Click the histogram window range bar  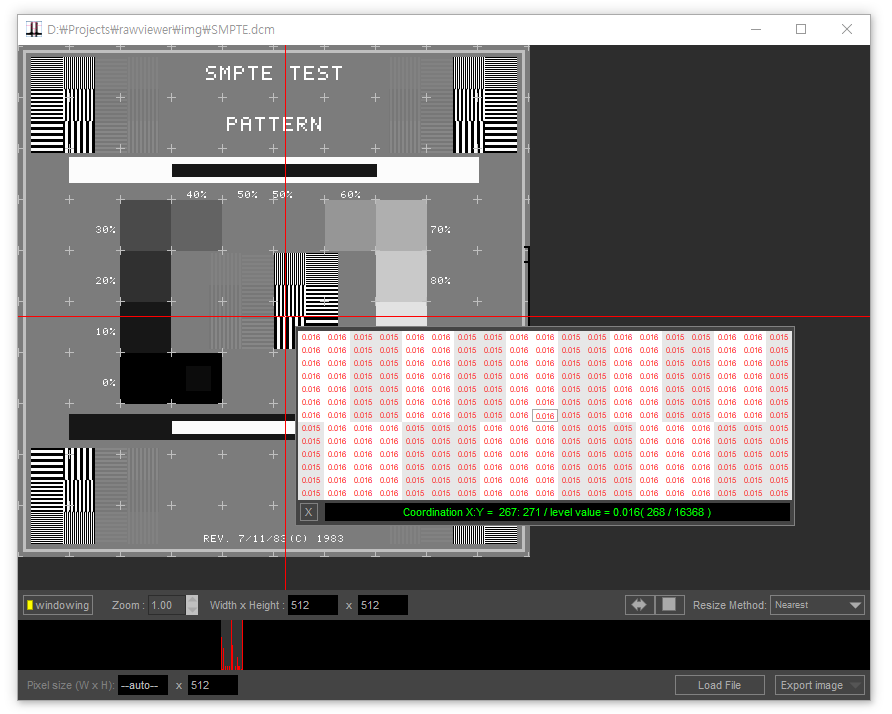click(x=232, y=645)
